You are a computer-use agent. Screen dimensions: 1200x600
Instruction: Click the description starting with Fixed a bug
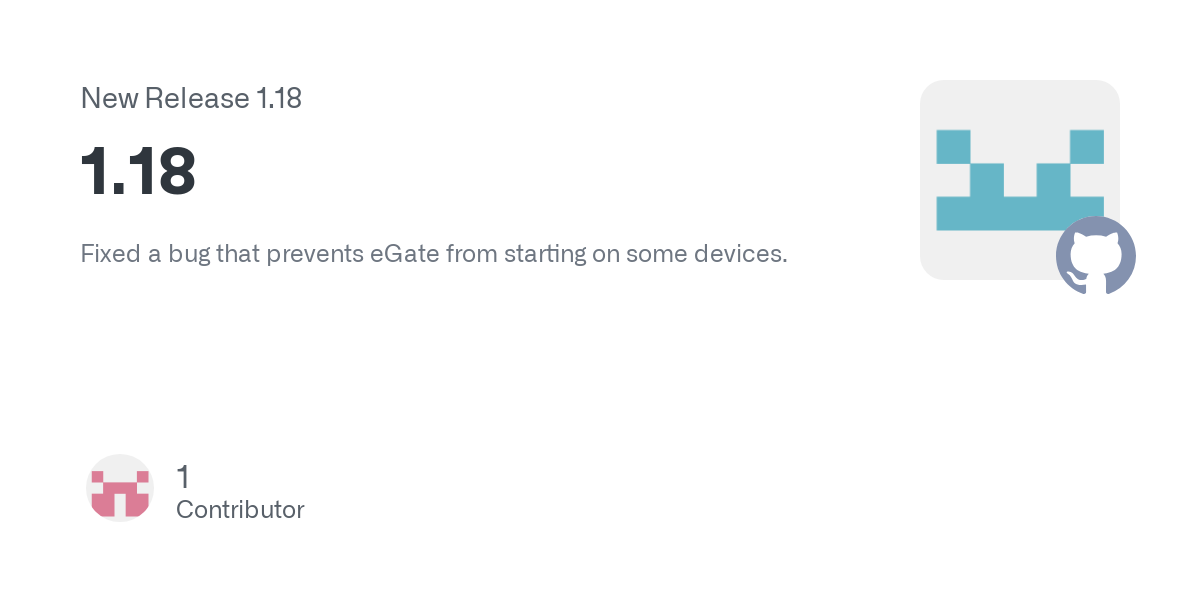(x=434, y=254)
